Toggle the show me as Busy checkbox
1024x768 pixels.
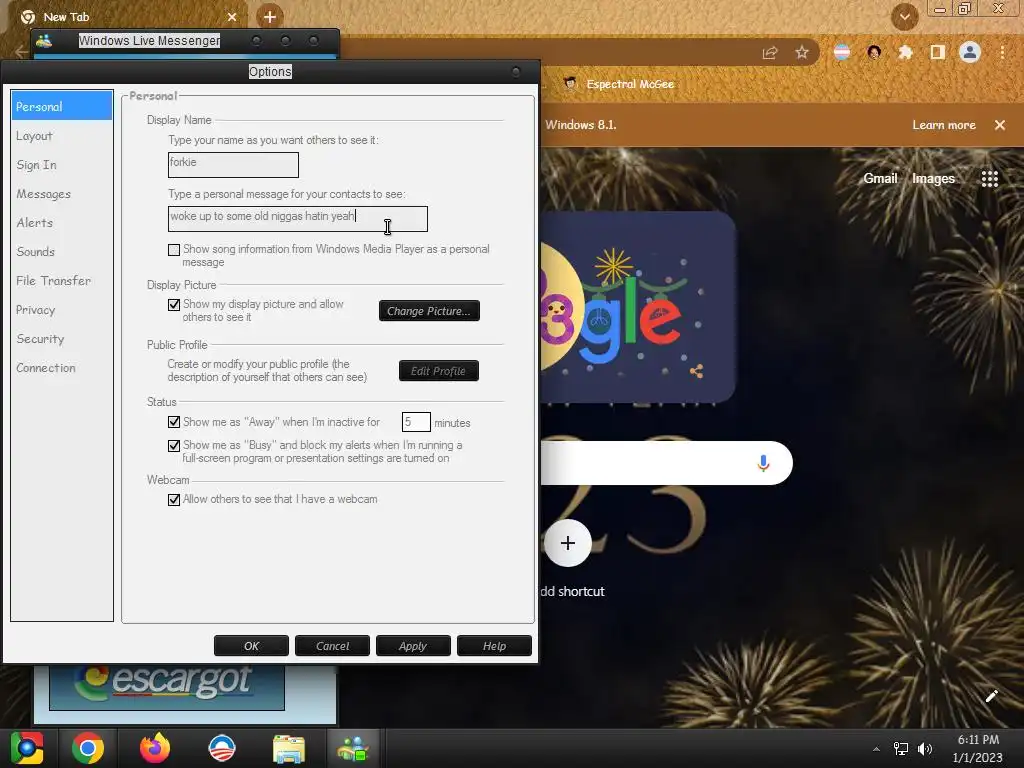[174, 445]
